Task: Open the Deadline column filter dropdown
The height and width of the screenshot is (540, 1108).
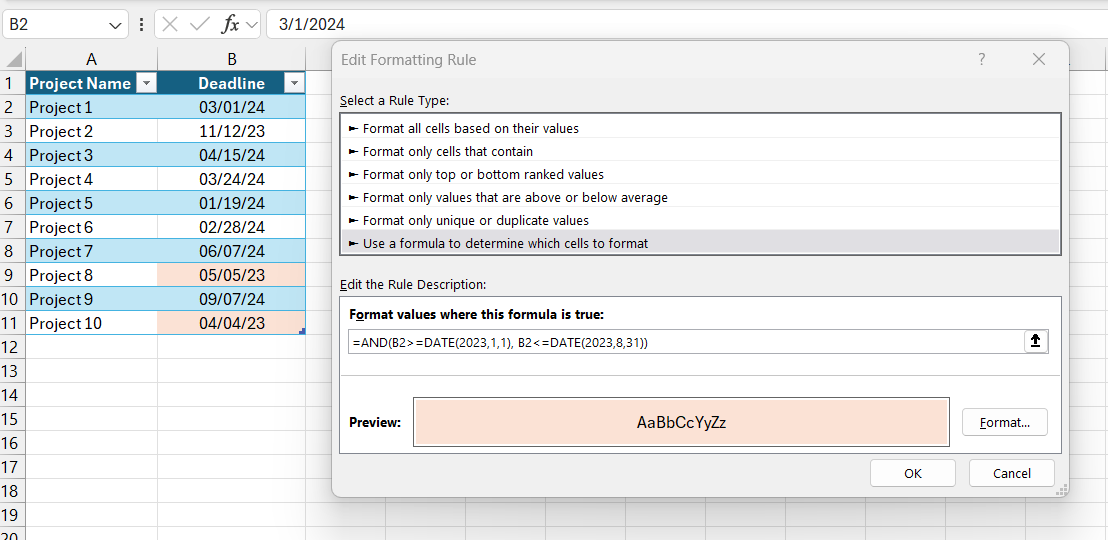Action: tap(294, 83)
